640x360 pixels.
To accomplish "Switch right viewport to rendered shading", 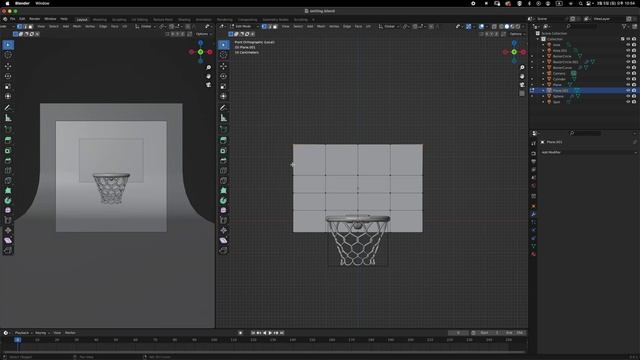I will click(x=518, y=27).
